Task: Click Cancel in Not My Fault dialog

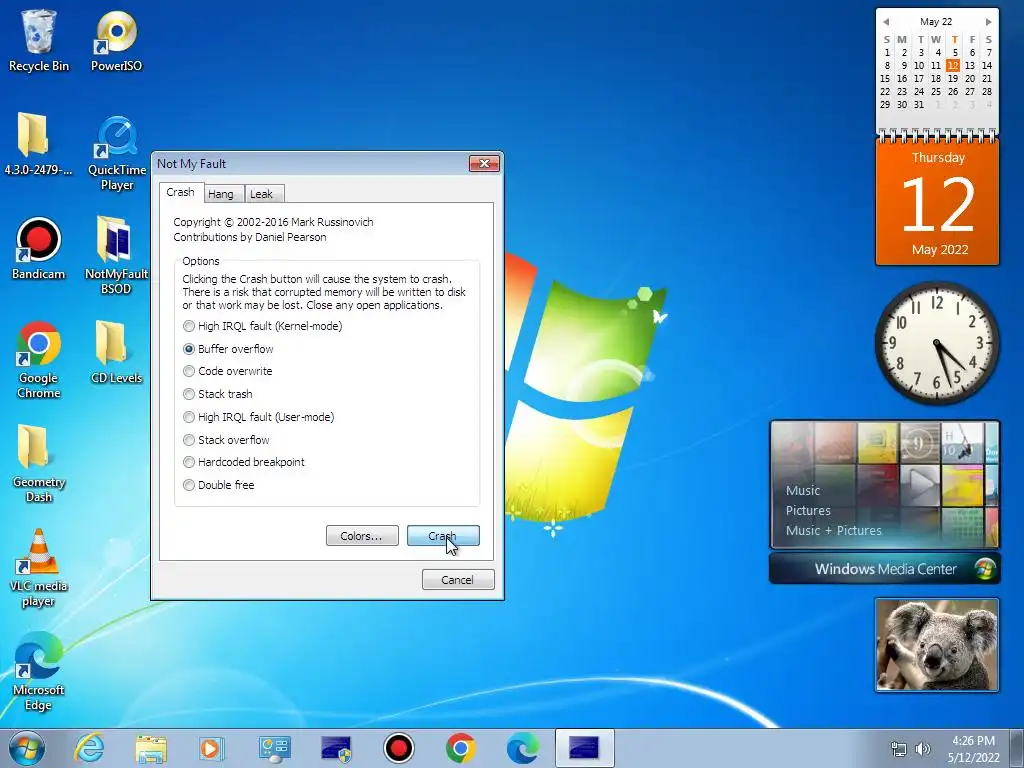Action: [x=458, y=579]
